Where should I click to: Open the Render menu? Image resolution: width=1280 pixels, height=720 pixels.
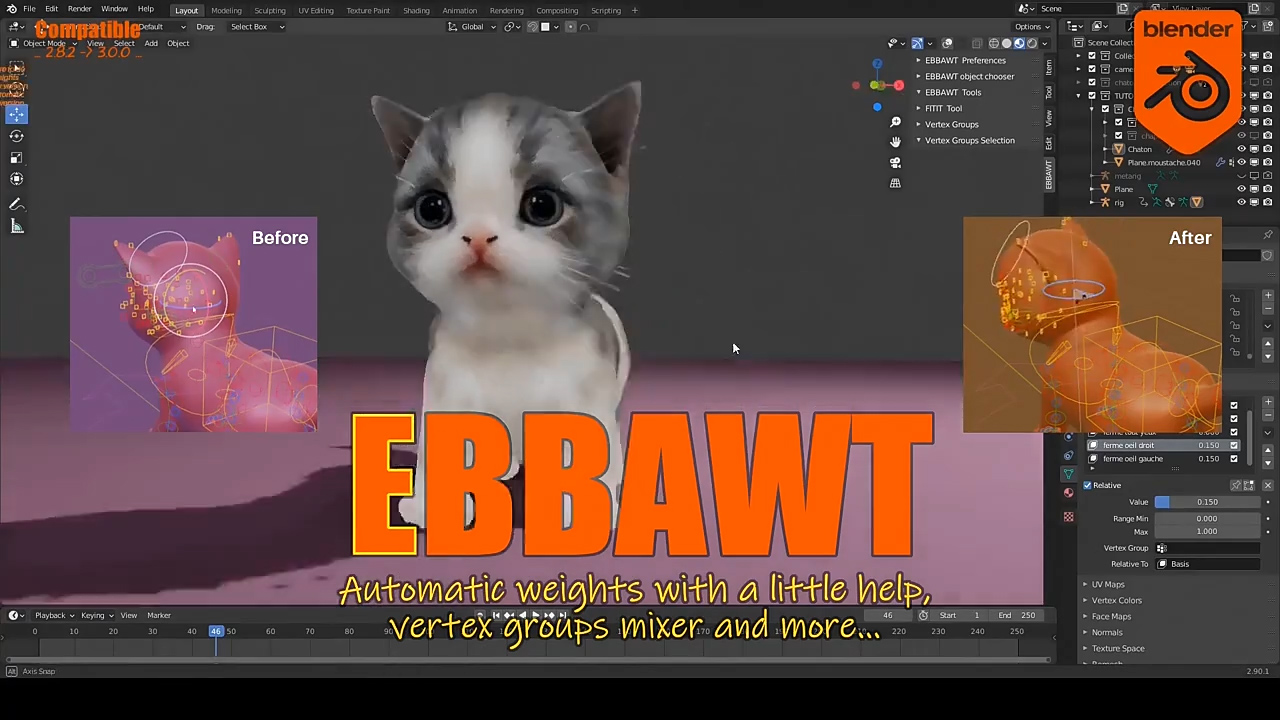tap(79, 9)
